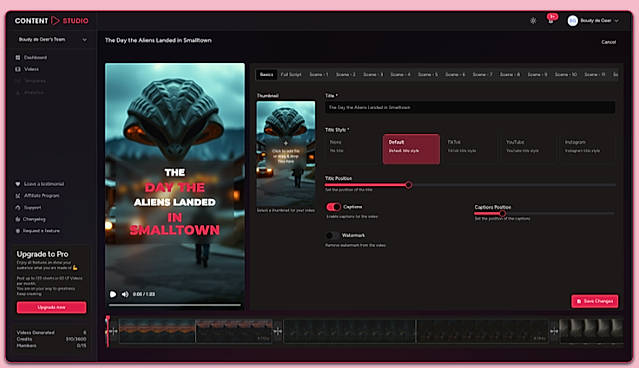This screenshot has height=368, width=639.
Task: Click the Cancel link
Action: click(608, 42)
